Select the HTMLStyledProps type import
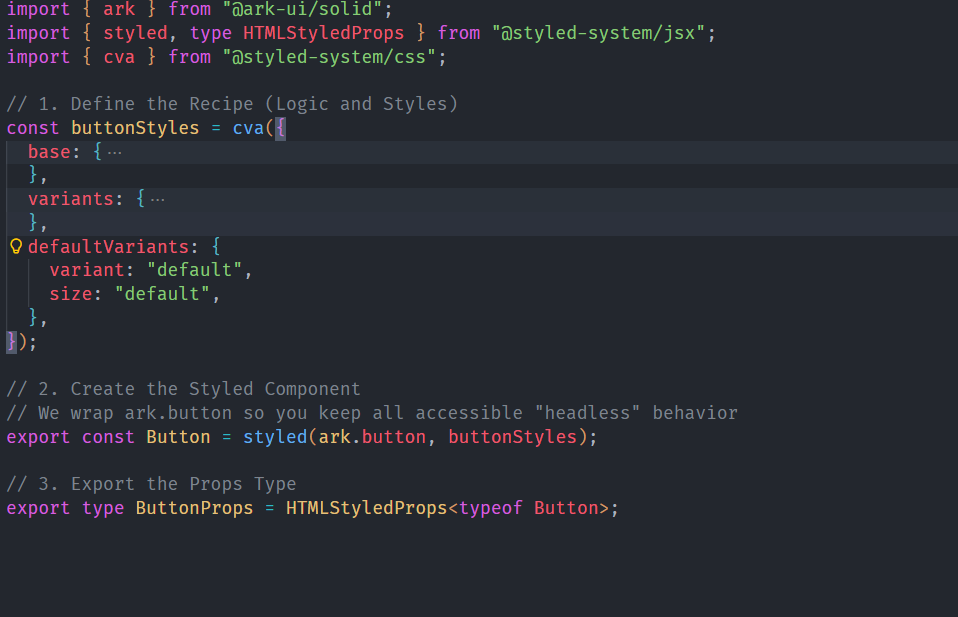The image size is (958, 617). 323,33
